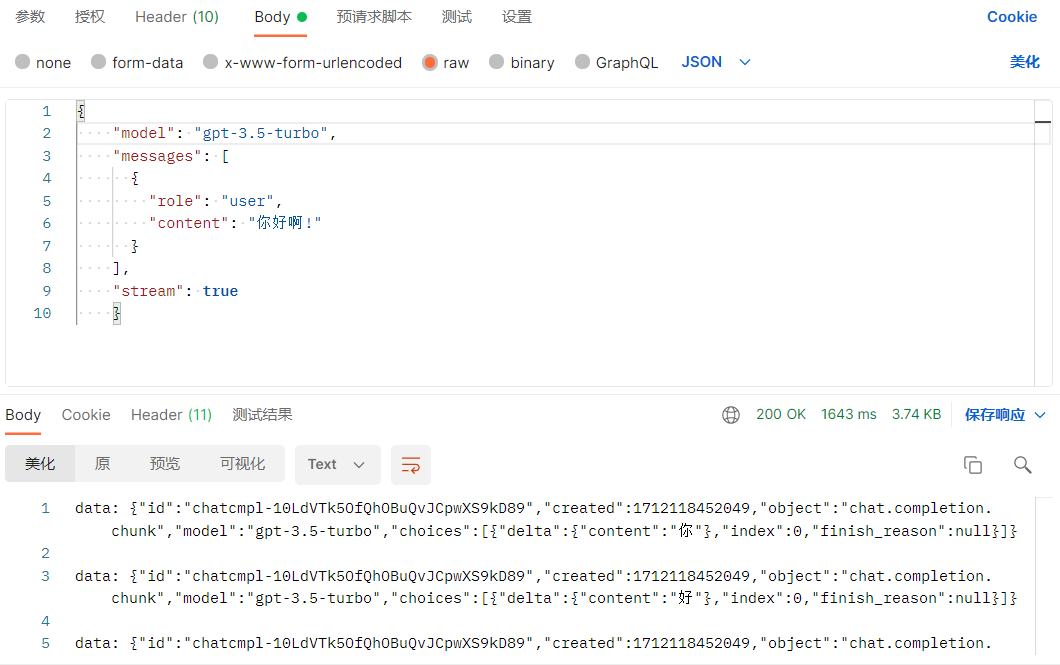The image size is (1060, 665).
Task: Click the "stream": true line in editor
Action: [175, 291]
